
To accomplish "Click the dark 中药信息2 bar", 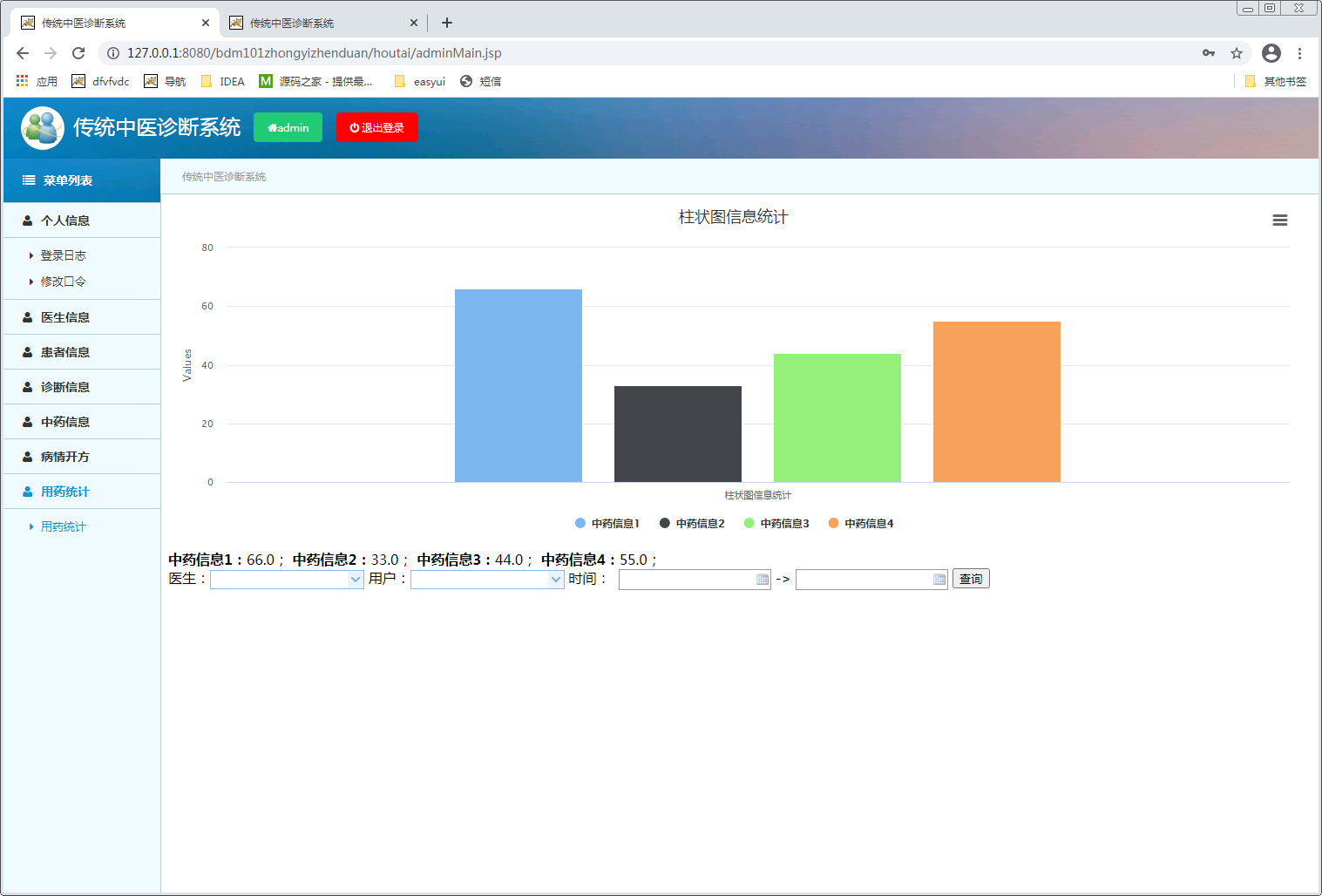I will point(678,434).
